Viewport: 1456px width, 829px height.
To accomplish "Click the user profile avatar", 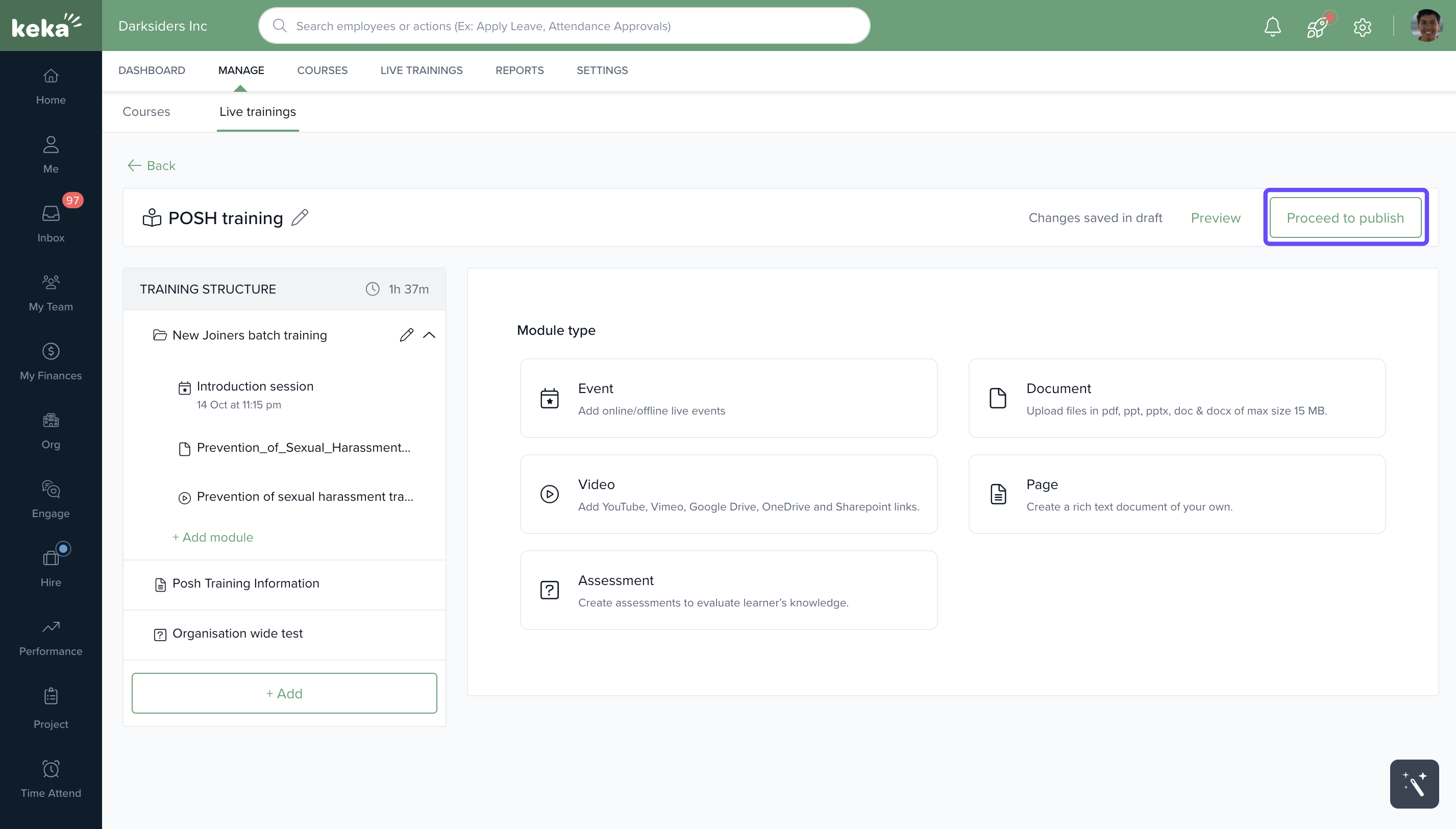I will click(1426, 26).
